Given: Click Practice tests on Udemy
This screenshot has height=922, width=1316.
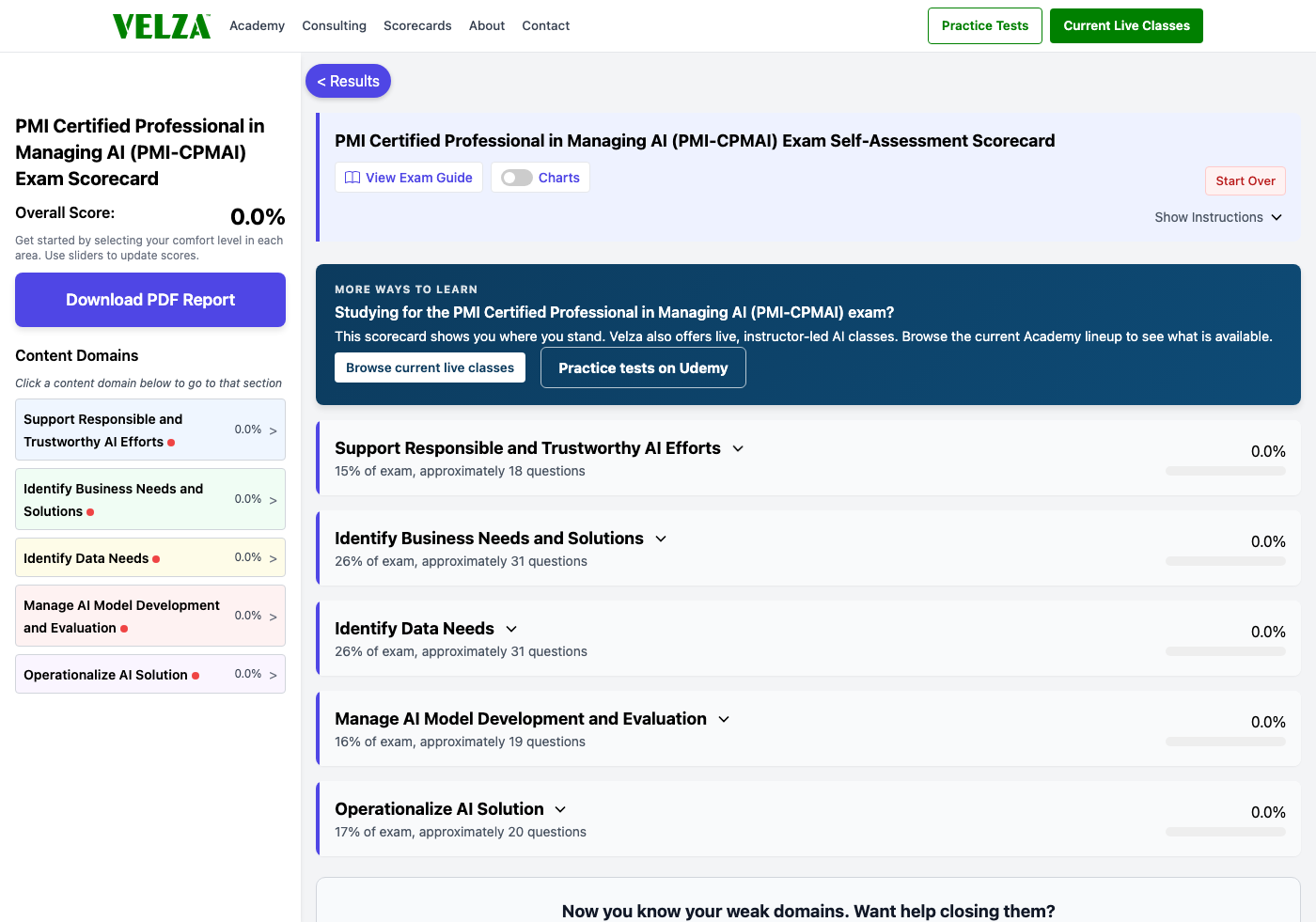Looking at the screenshot, I should click(643, 367).
